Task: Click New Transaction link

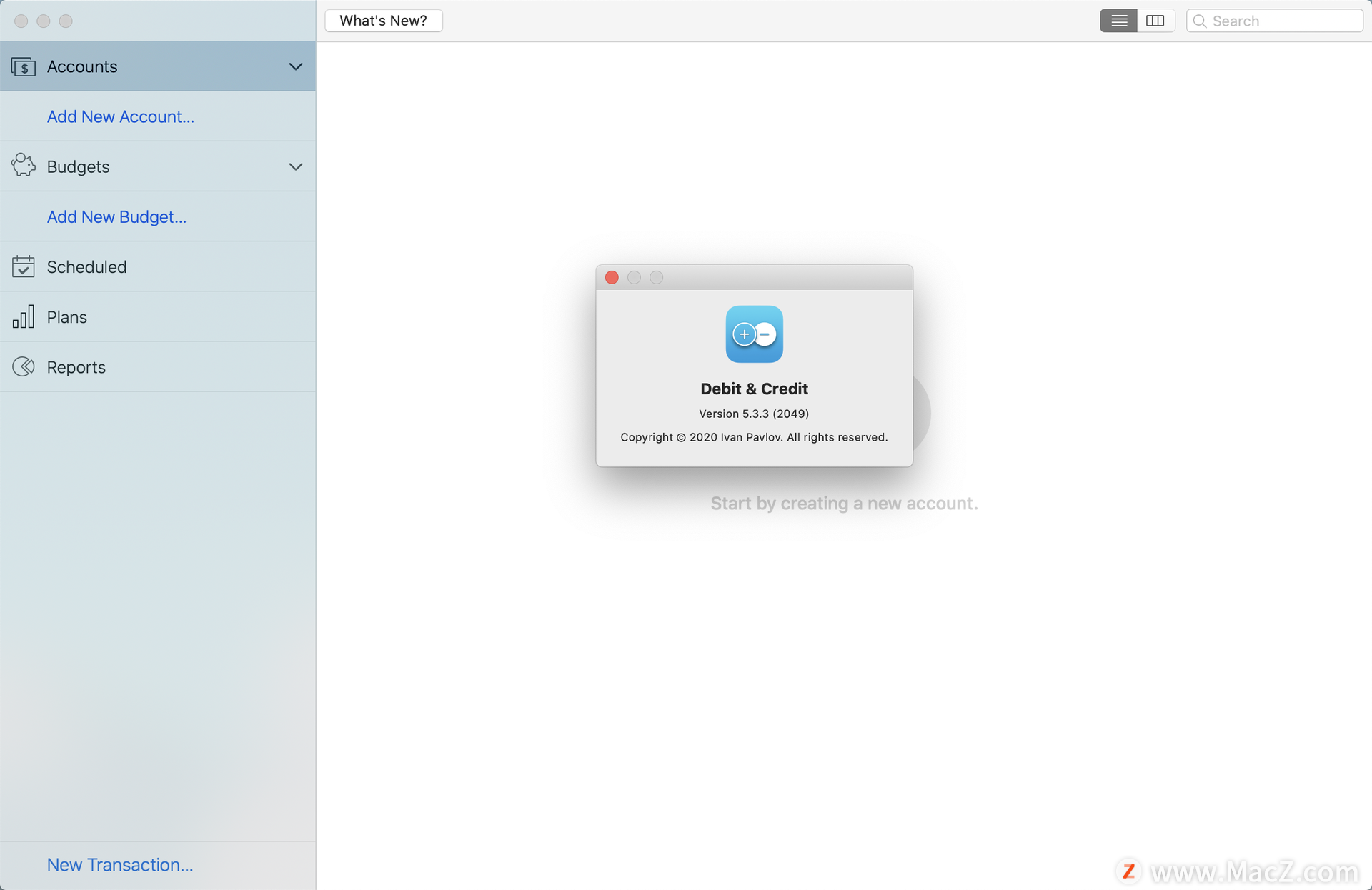Action: pyautogui.click(x=120, y=864)
